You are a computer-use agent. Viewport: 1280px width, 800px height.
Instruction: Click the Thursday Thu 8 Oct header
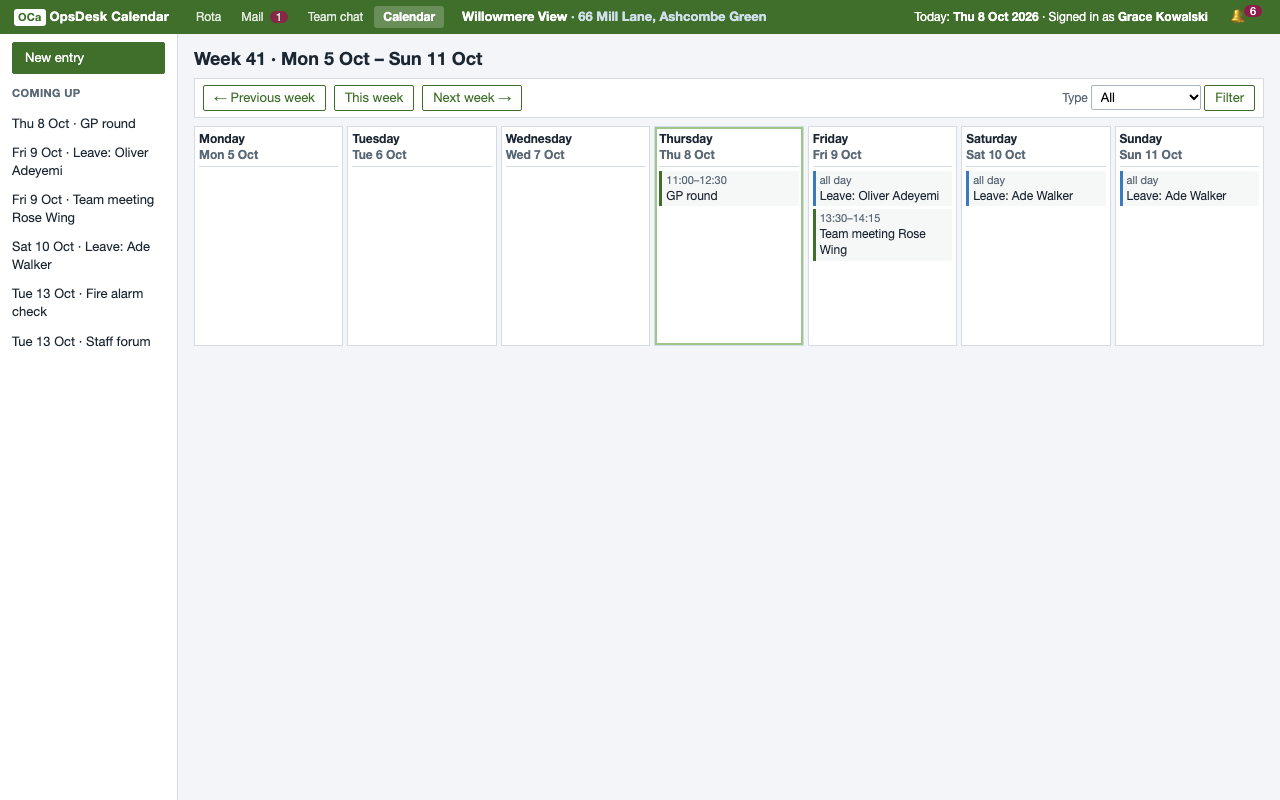click(x=729, y=147)
